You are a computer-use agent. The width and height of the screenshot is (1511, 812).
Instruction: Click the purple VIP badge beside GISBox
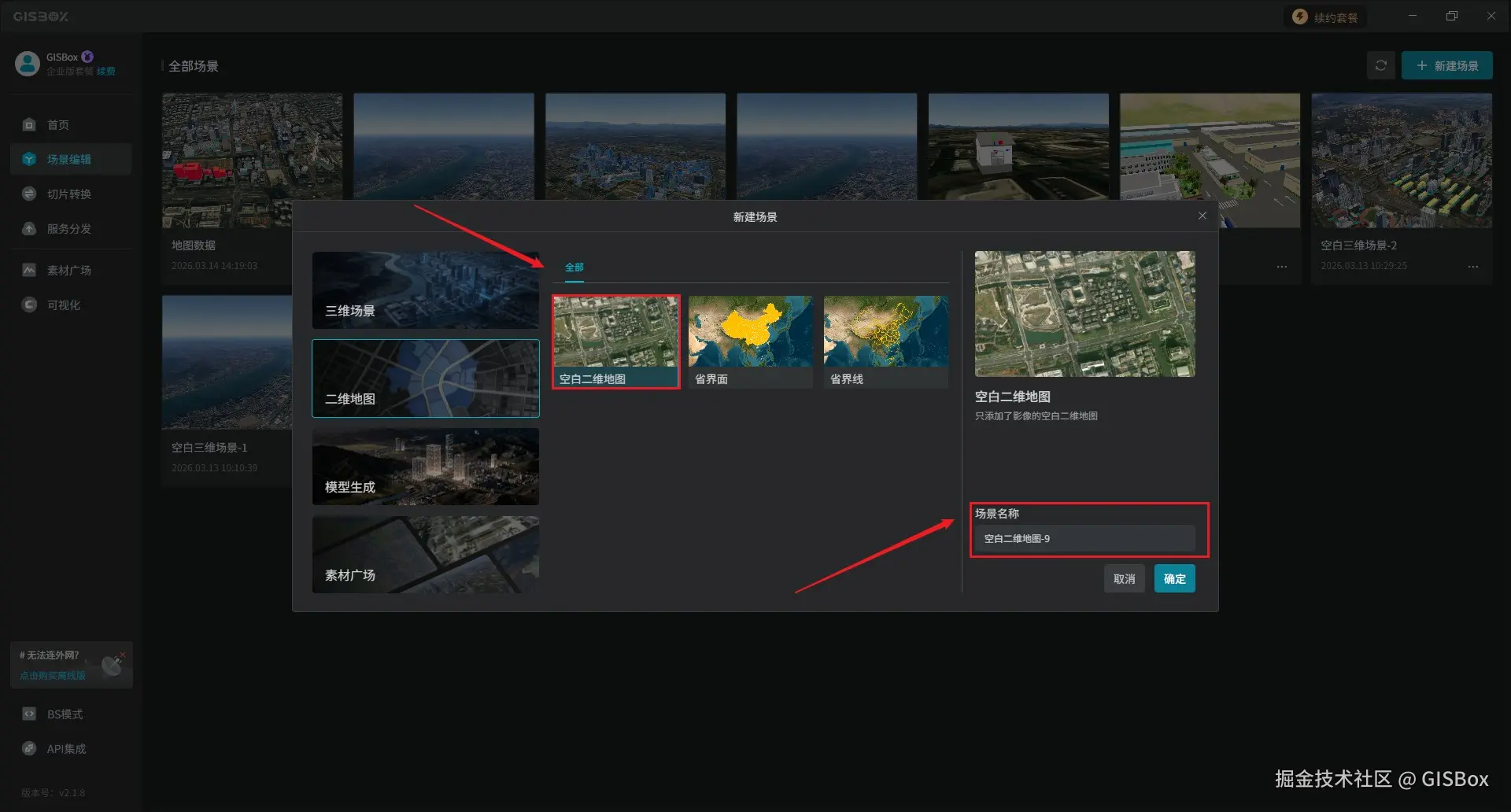pos(87,57)
